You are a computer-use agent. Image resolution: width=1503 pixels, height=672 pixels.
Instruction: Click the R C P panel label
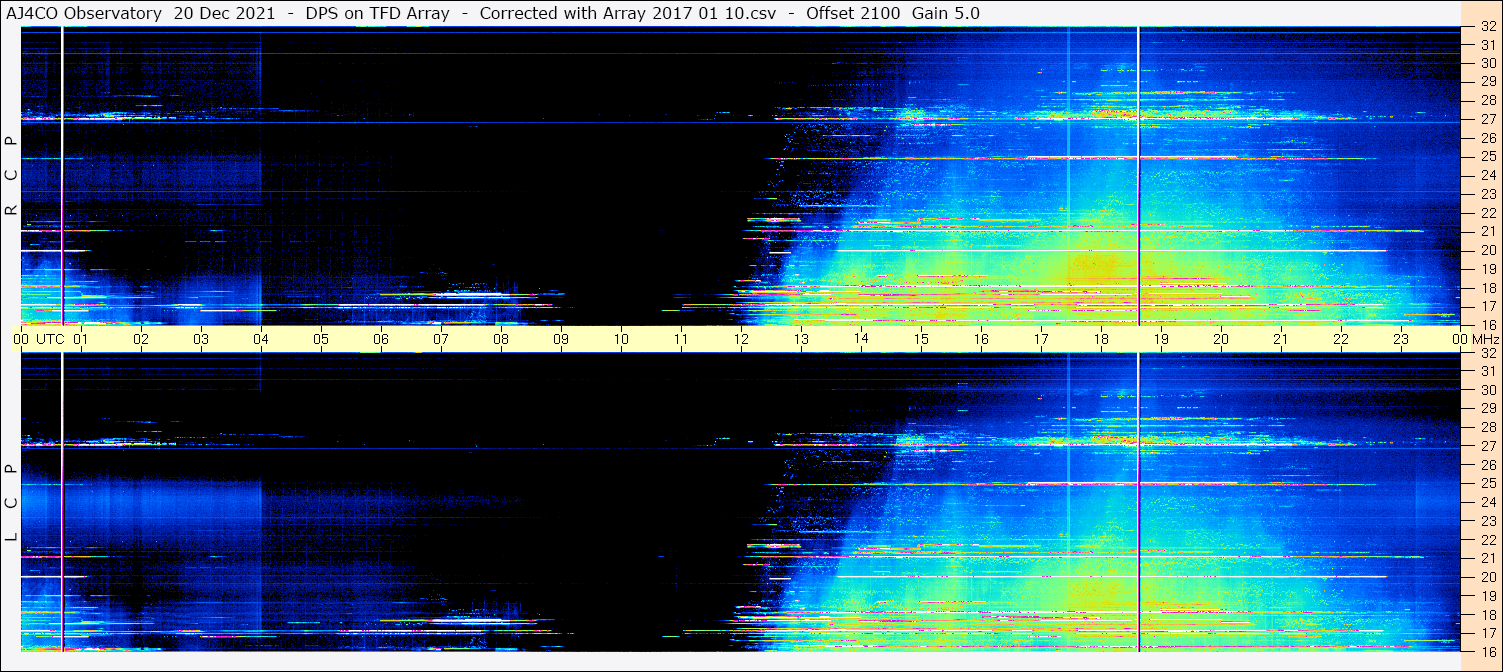11,176
